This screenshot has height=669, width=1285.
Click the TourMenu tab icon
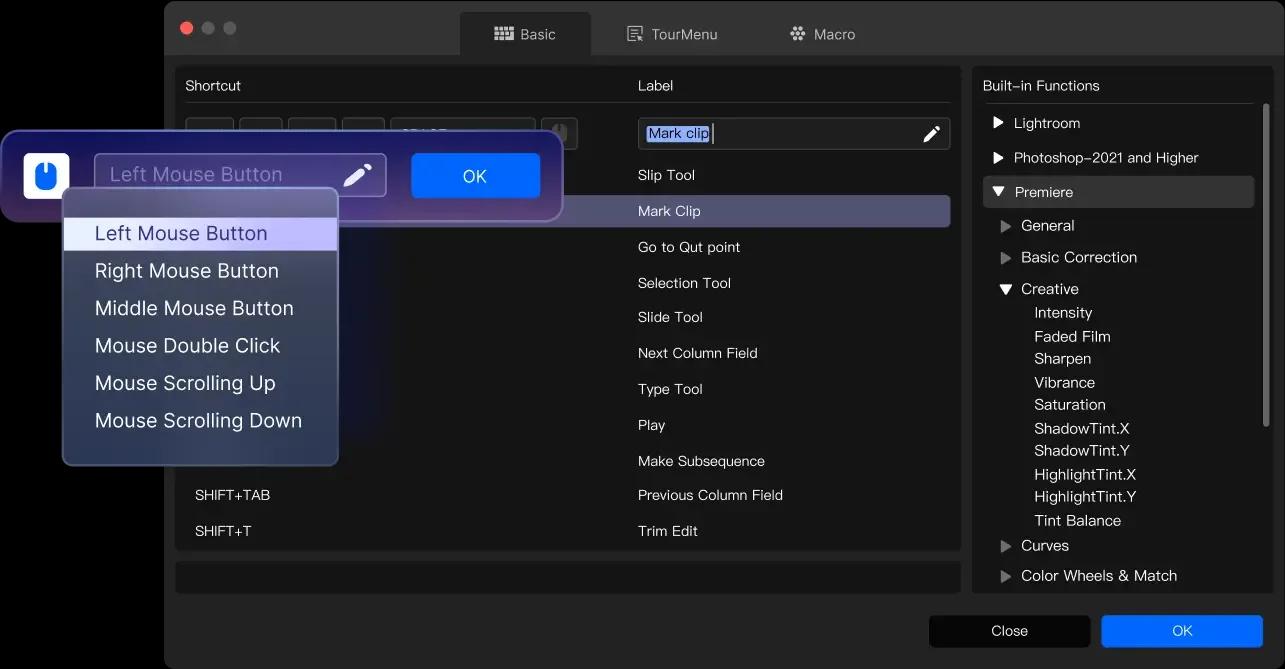634,34
